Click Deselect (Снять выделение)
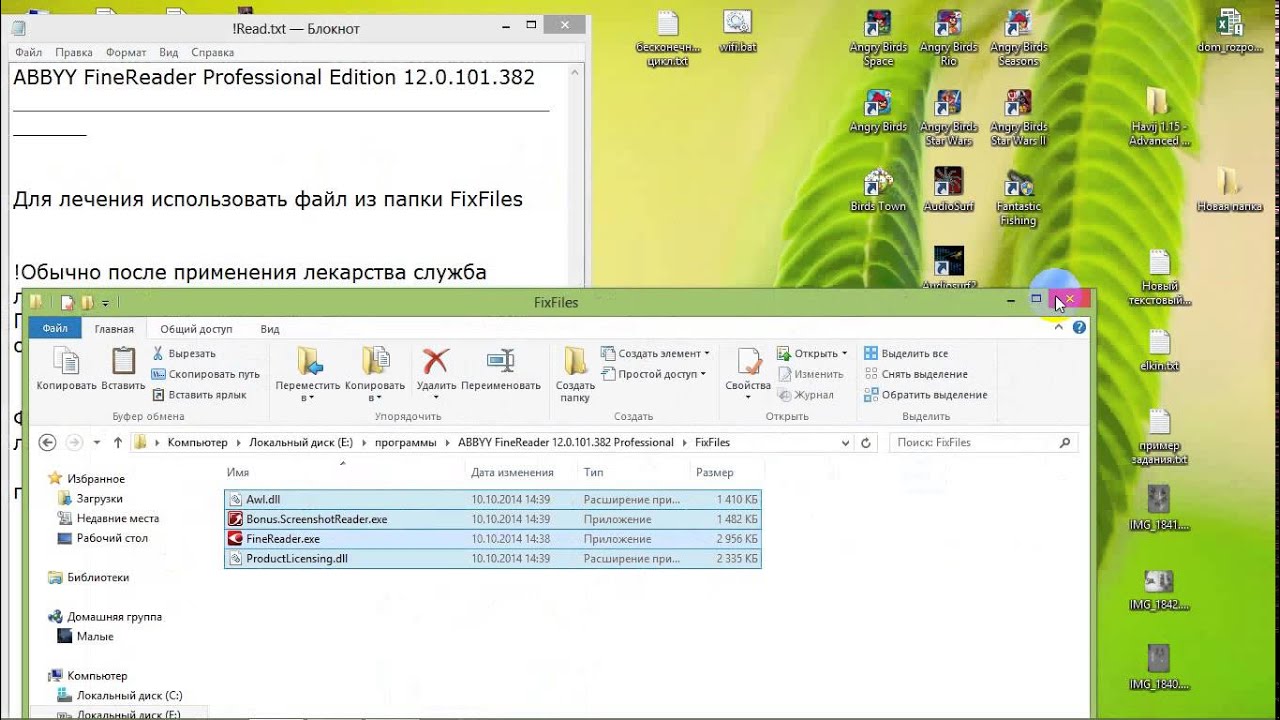Viewport: 1280px width, 720px height. [916, 374]
